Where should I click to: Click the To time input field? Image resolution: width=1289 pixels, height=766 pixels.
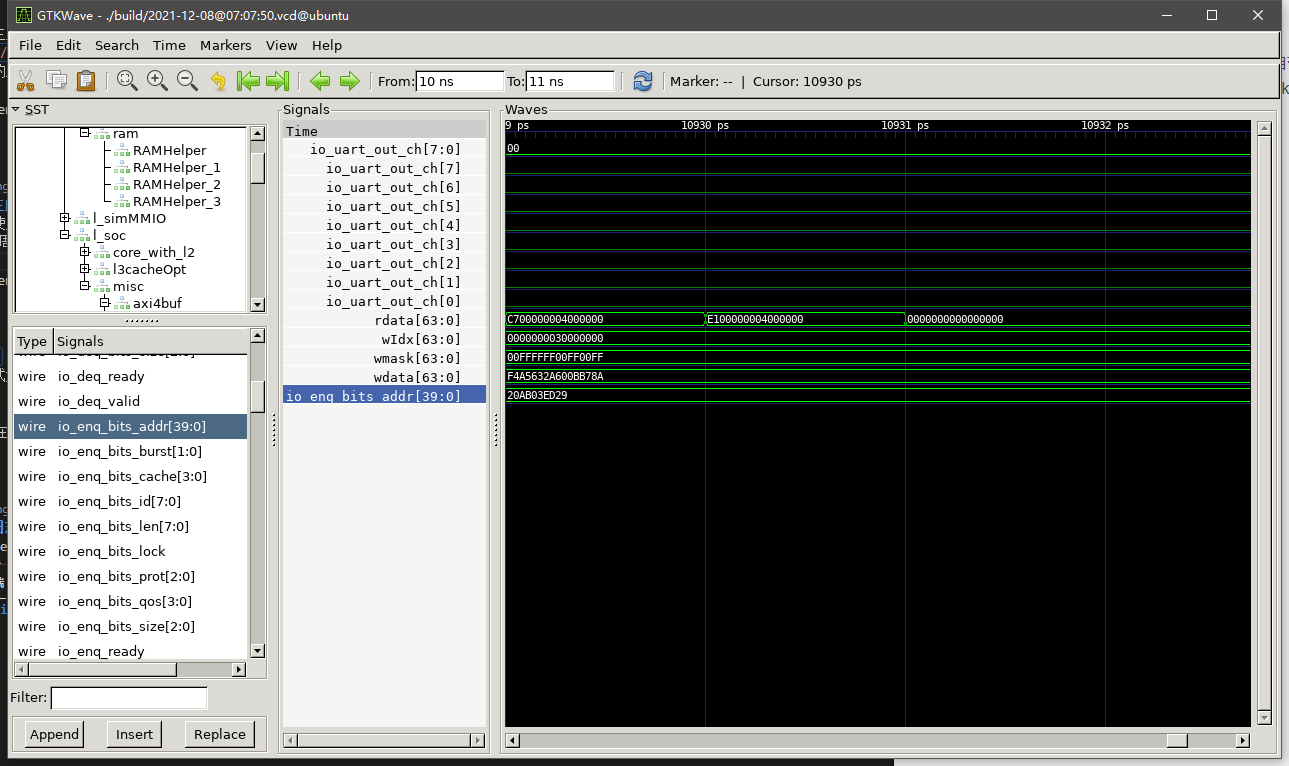570,81
